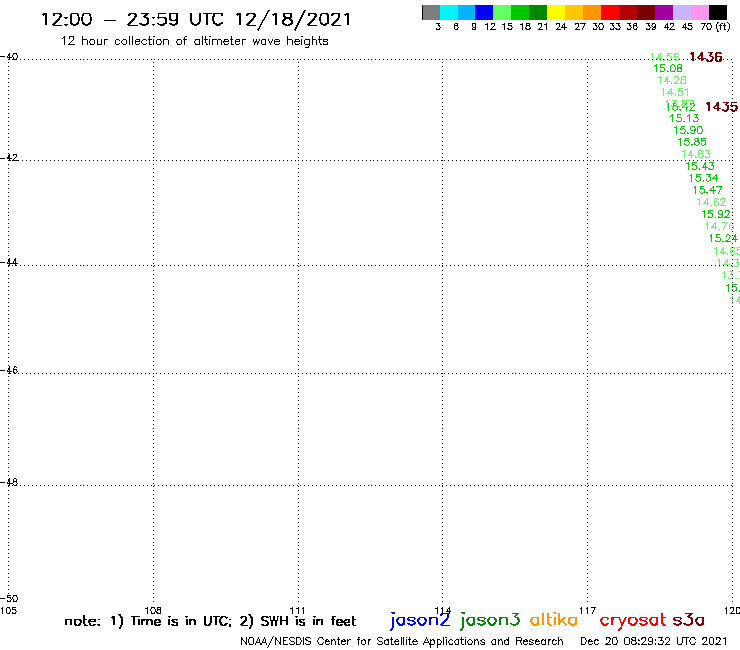Click the wave height value 15.85
Image resolution: width=740 pixels, height=650 pixels.
point(692,142)
